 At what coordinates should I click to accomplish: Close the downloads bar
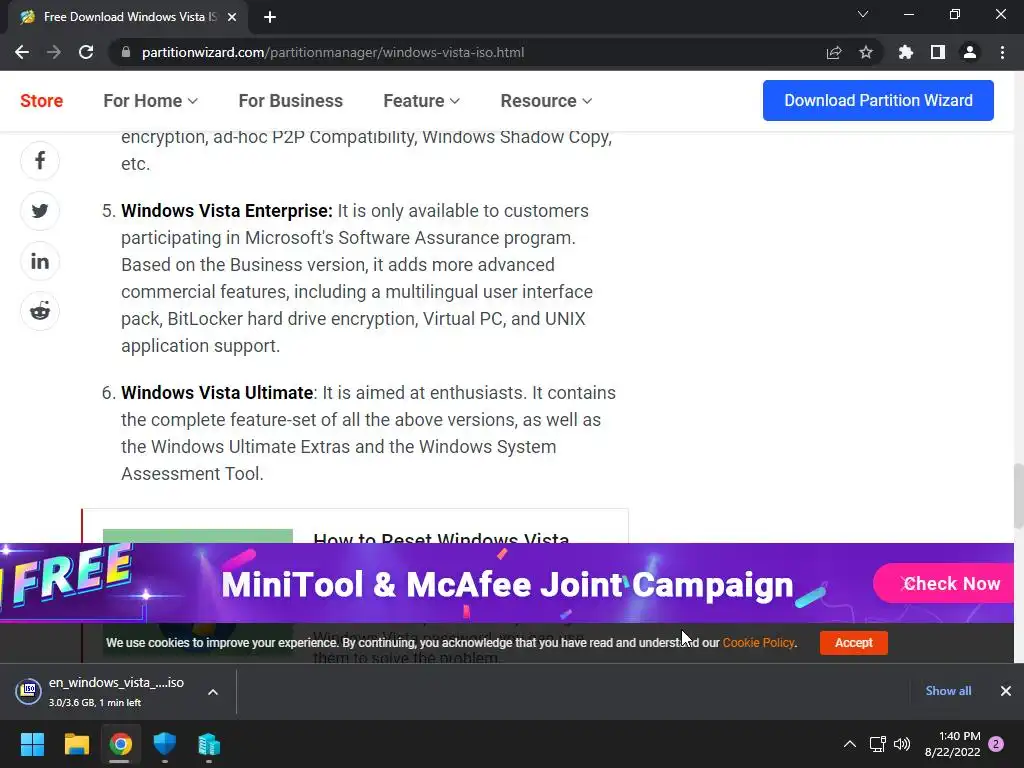(1006, 691)
